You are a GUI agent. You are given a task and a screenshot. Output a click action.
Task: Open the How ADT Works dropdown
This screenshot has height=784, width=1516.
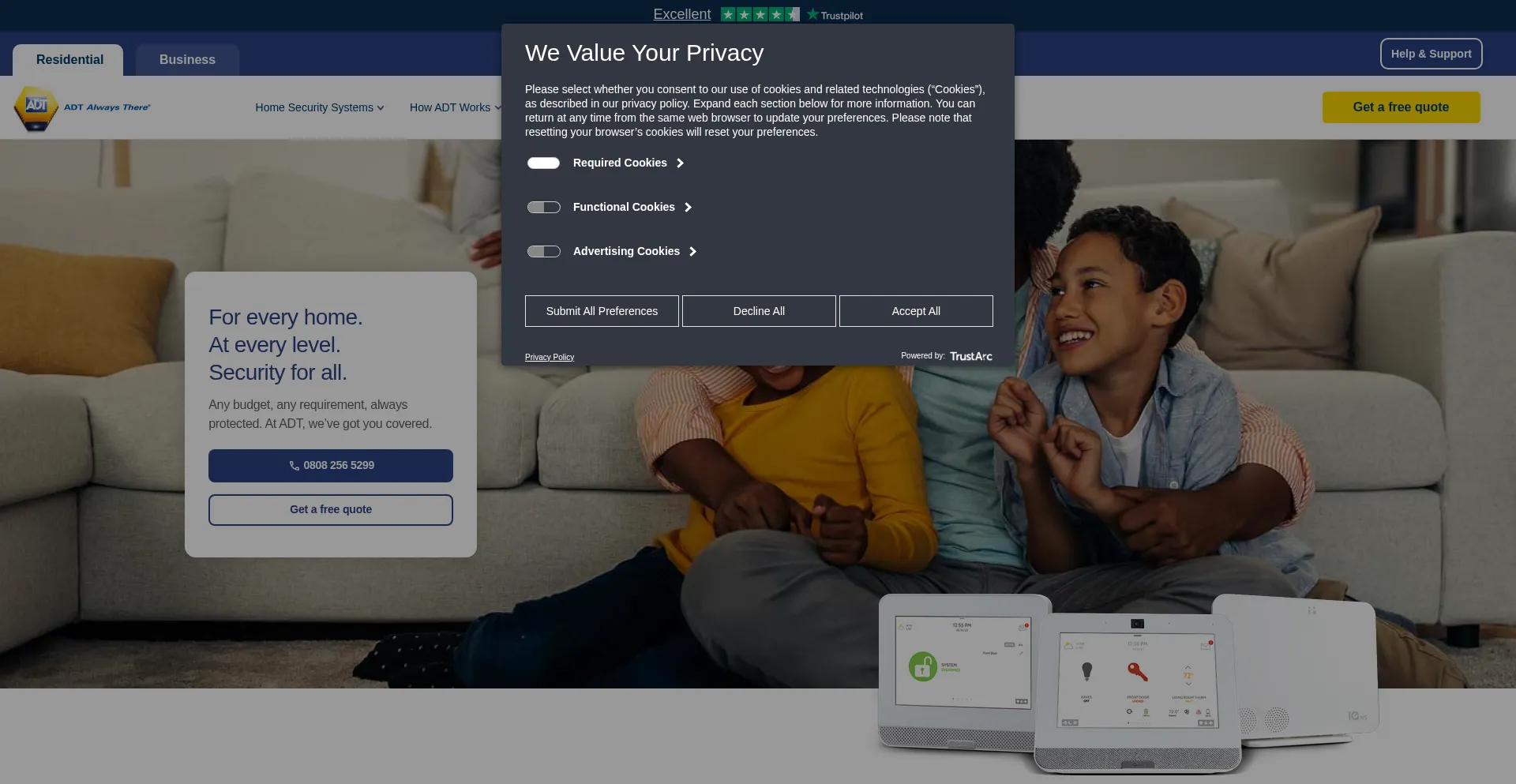(455, 107)
